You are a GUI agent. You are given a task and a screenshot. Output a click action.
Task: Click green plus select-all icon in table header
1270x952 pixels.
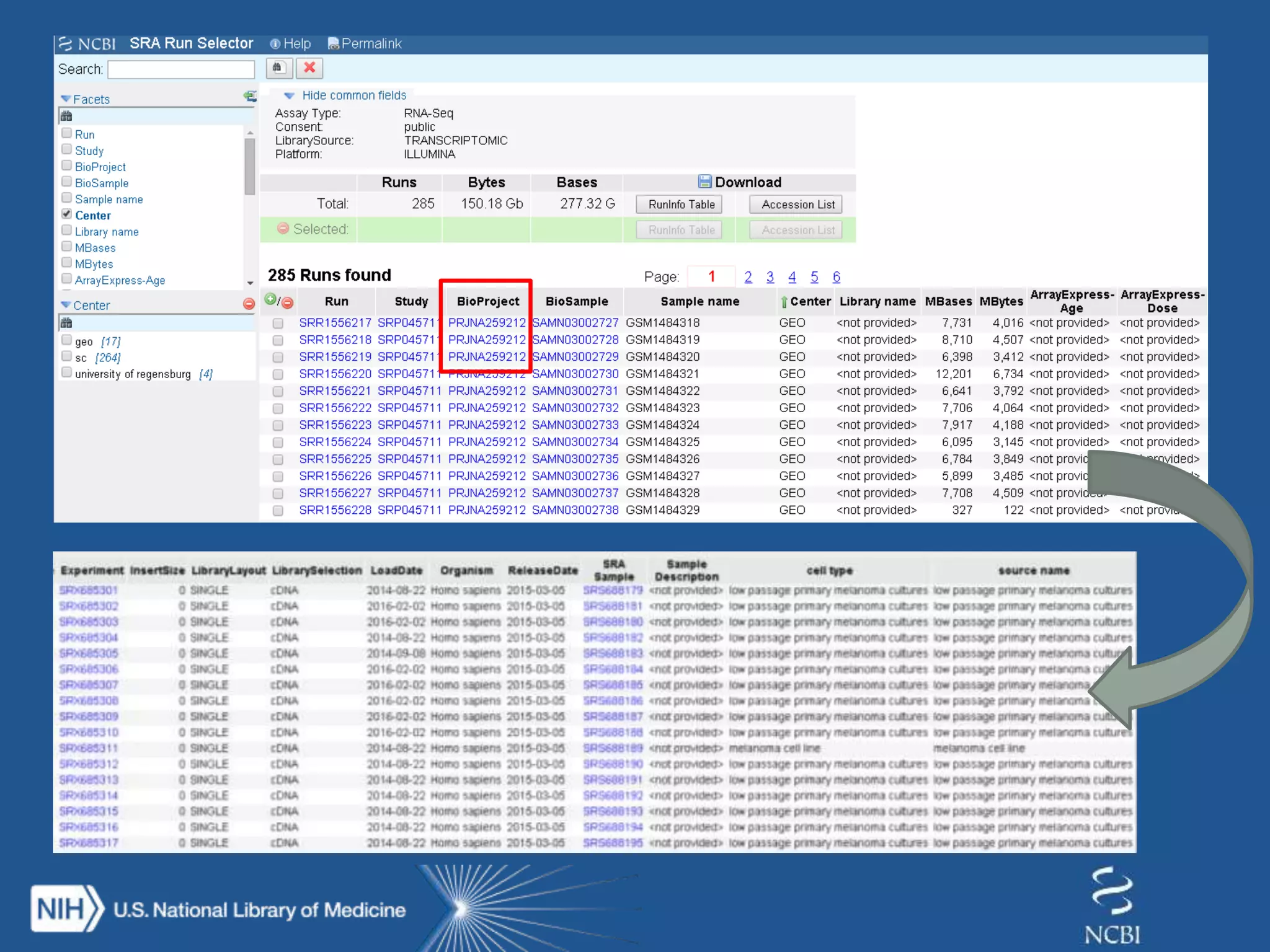point(270,299)
